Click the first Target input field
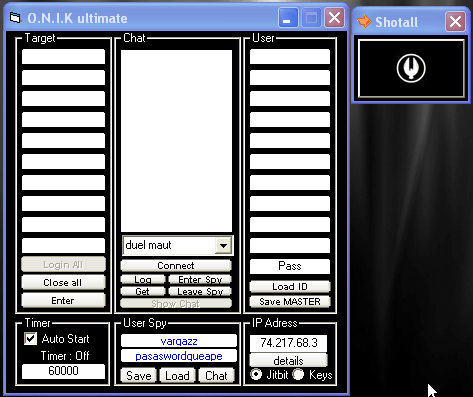Image resolution: width=473 pixels, height=397 pixels. pos(63,57)
